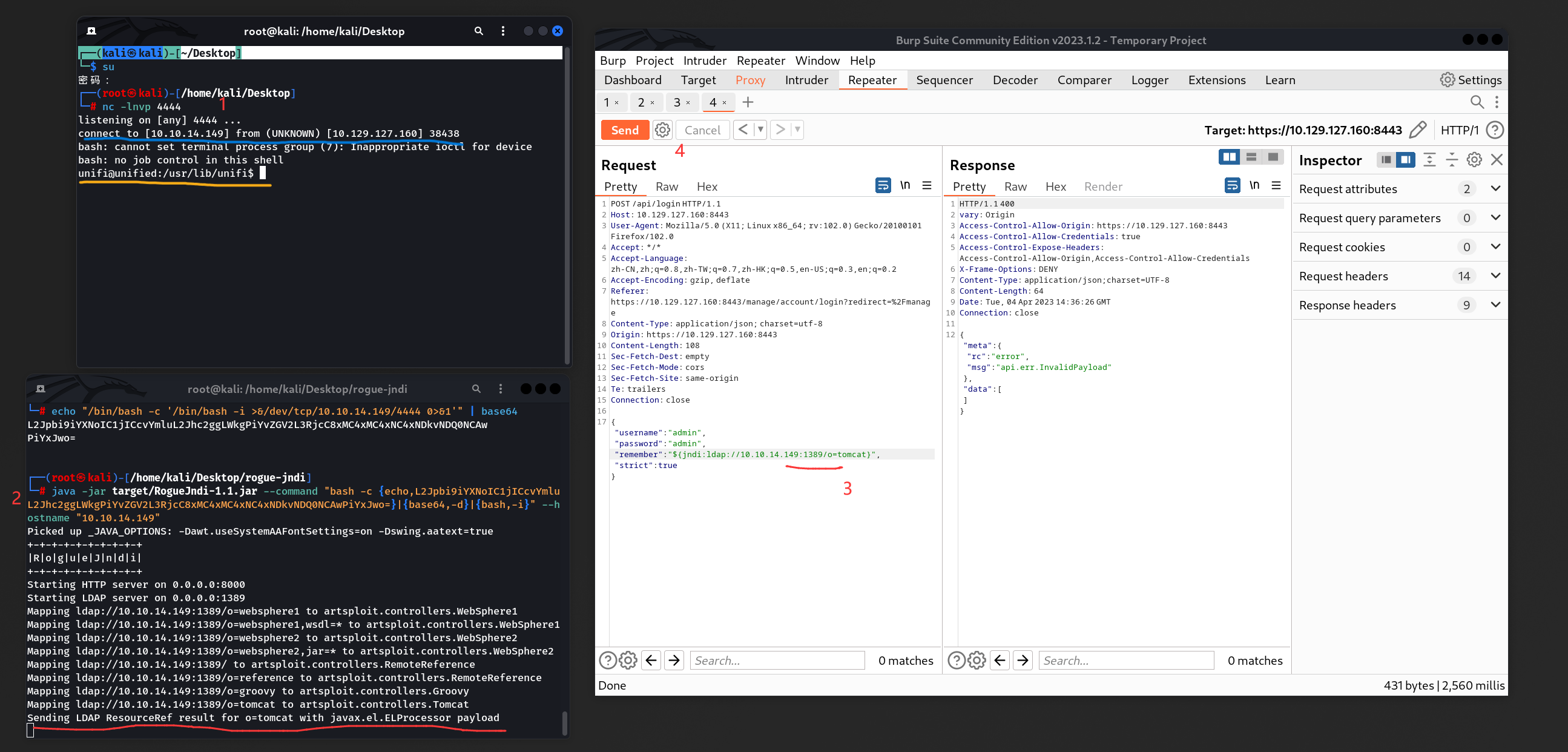Screen dimensions: 1568x752
Task: Open the request settings gear next to Send
Action: point(662,130)
